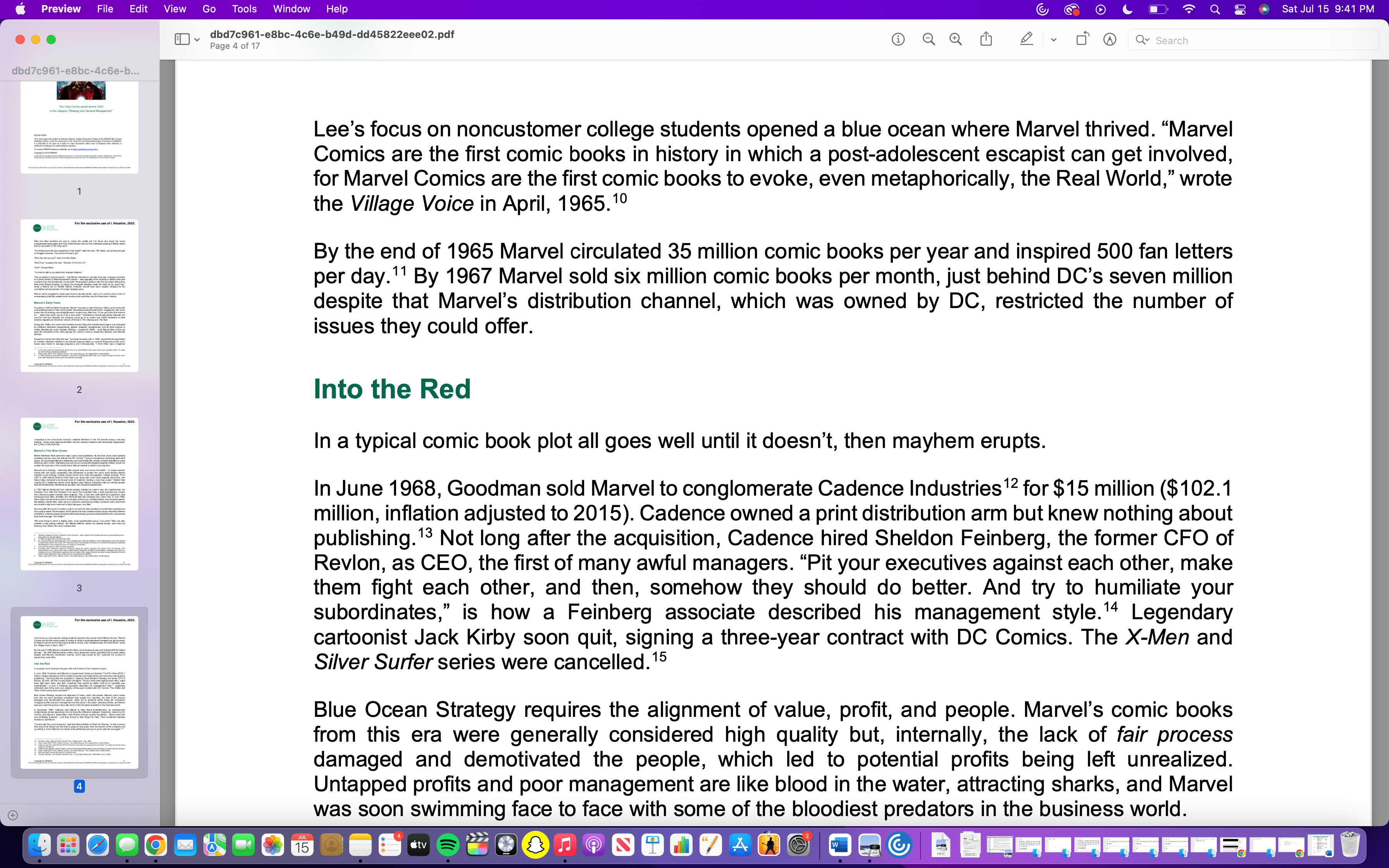This screenshot has width=1389, height=868.
Task: Toggle the sidebar view button
Action: pyautogui.click(x=182, y=40)
